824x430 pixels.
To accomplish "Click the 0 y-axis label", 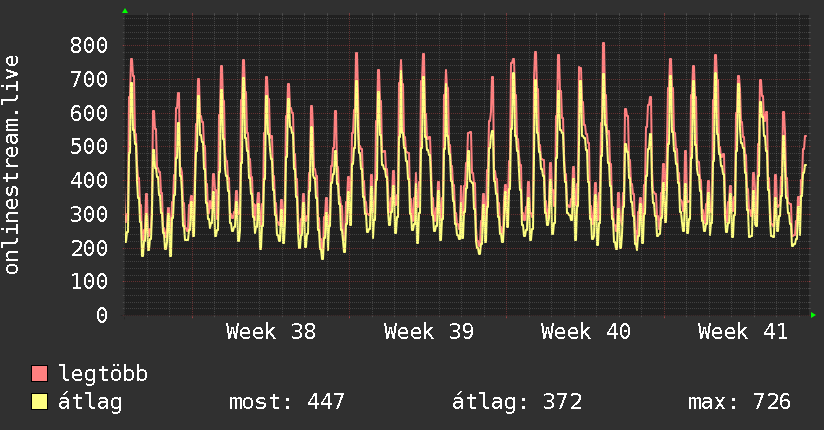I will point(102,315).
